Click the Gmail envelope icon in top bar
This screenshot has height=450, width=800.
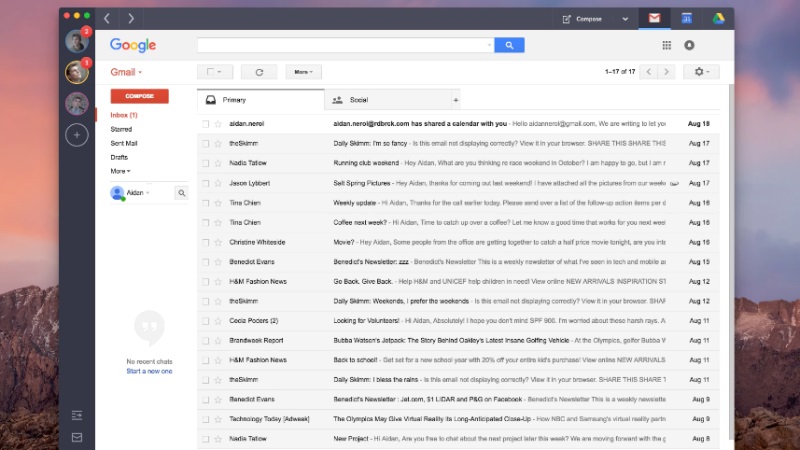655,18
